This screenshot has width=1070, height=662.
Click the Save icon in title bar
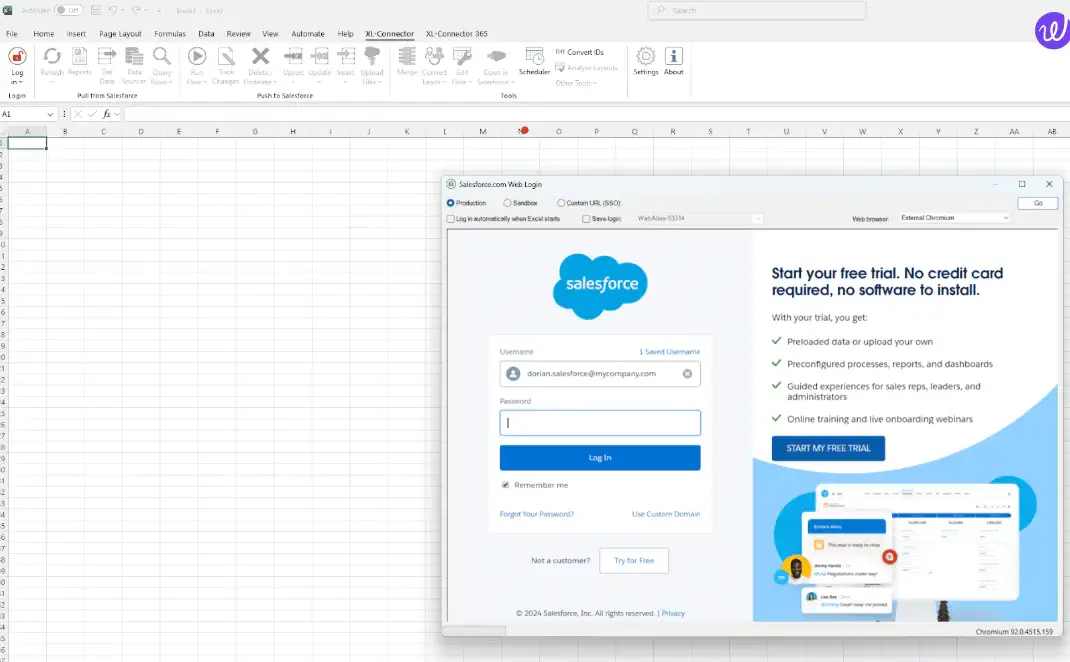(96, 10)
